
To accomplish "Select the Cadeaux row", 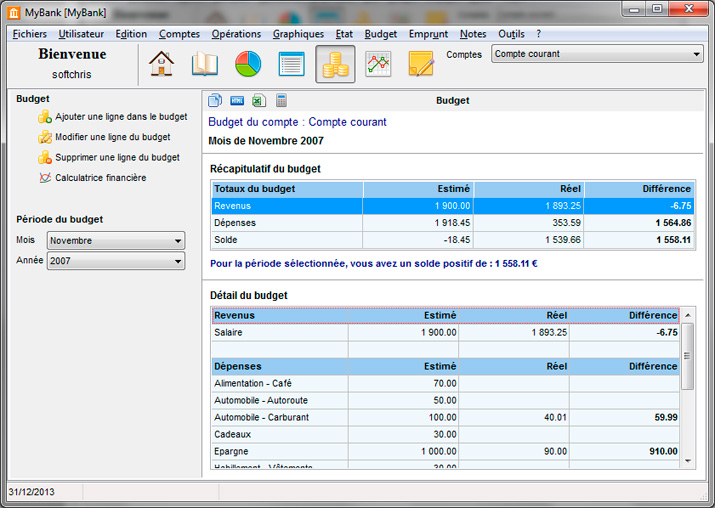I will coord(446,434).
